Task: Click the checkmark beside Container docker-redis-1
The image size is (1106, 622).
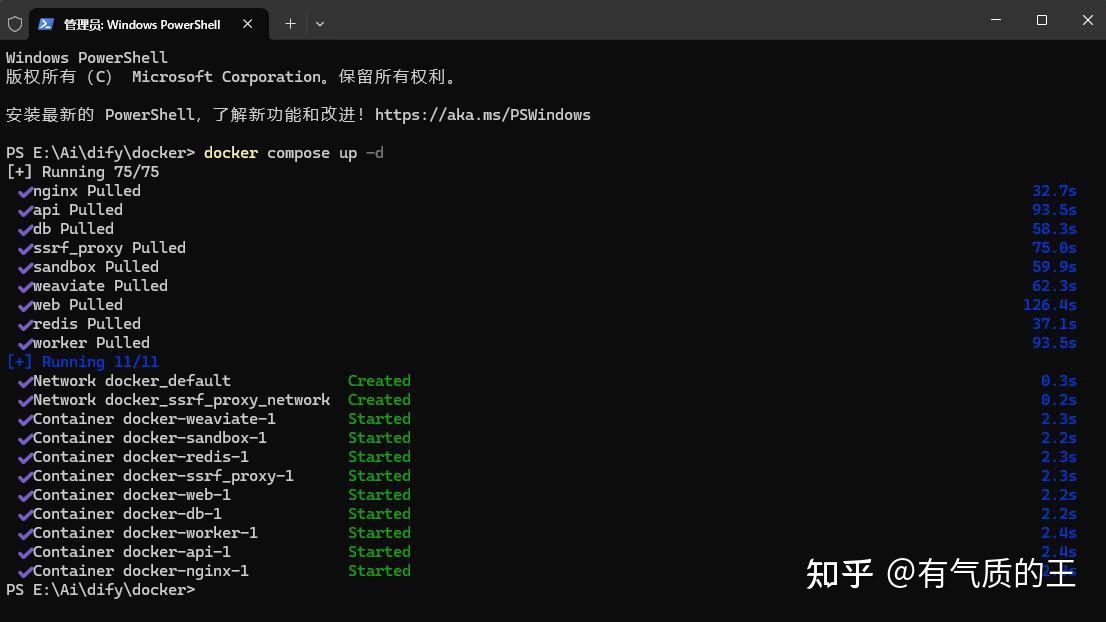Action: point(25,457)
